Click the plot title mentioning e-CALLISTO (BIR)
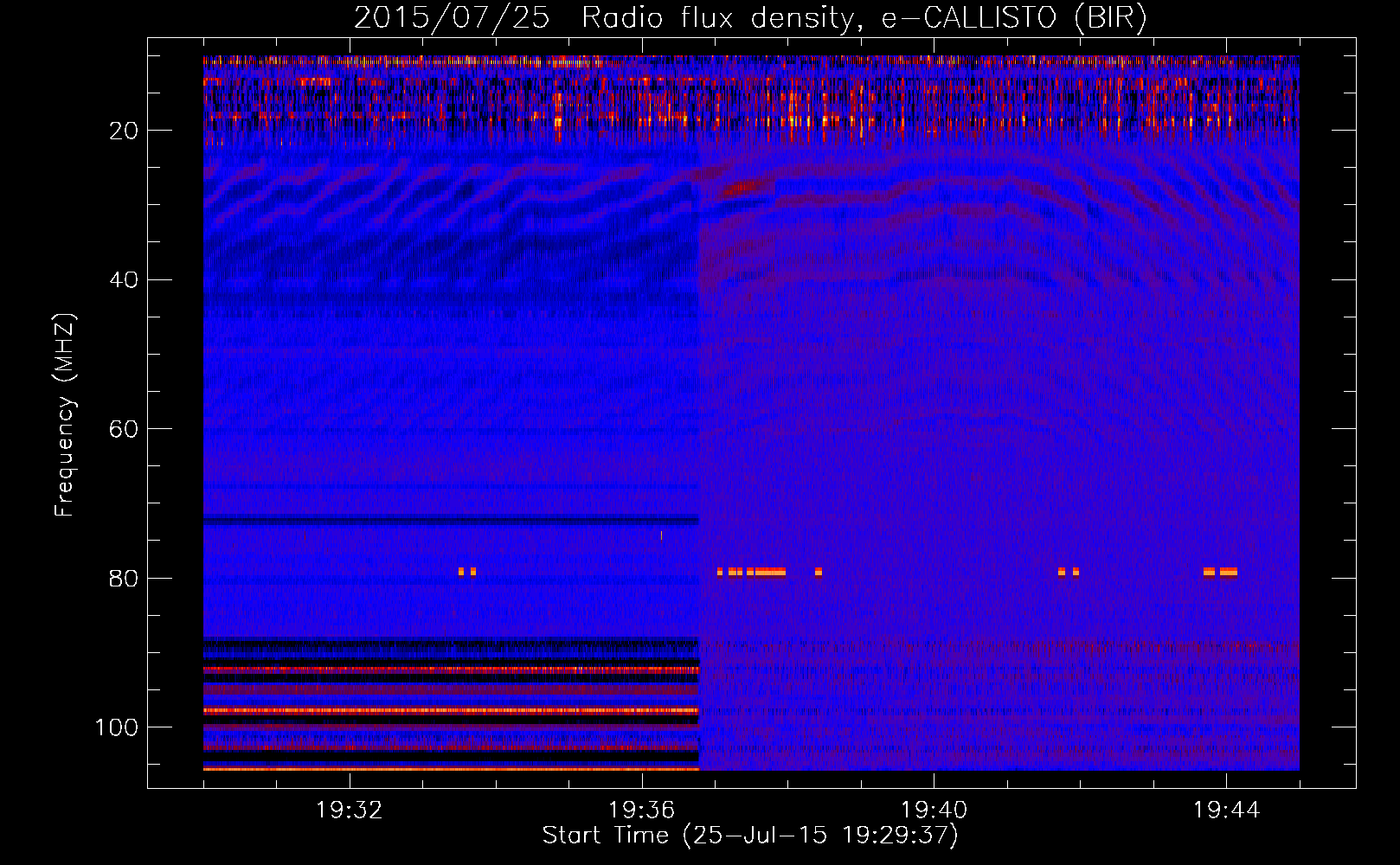Viewport: 1400px width, 865px height. tap(750, 17)
